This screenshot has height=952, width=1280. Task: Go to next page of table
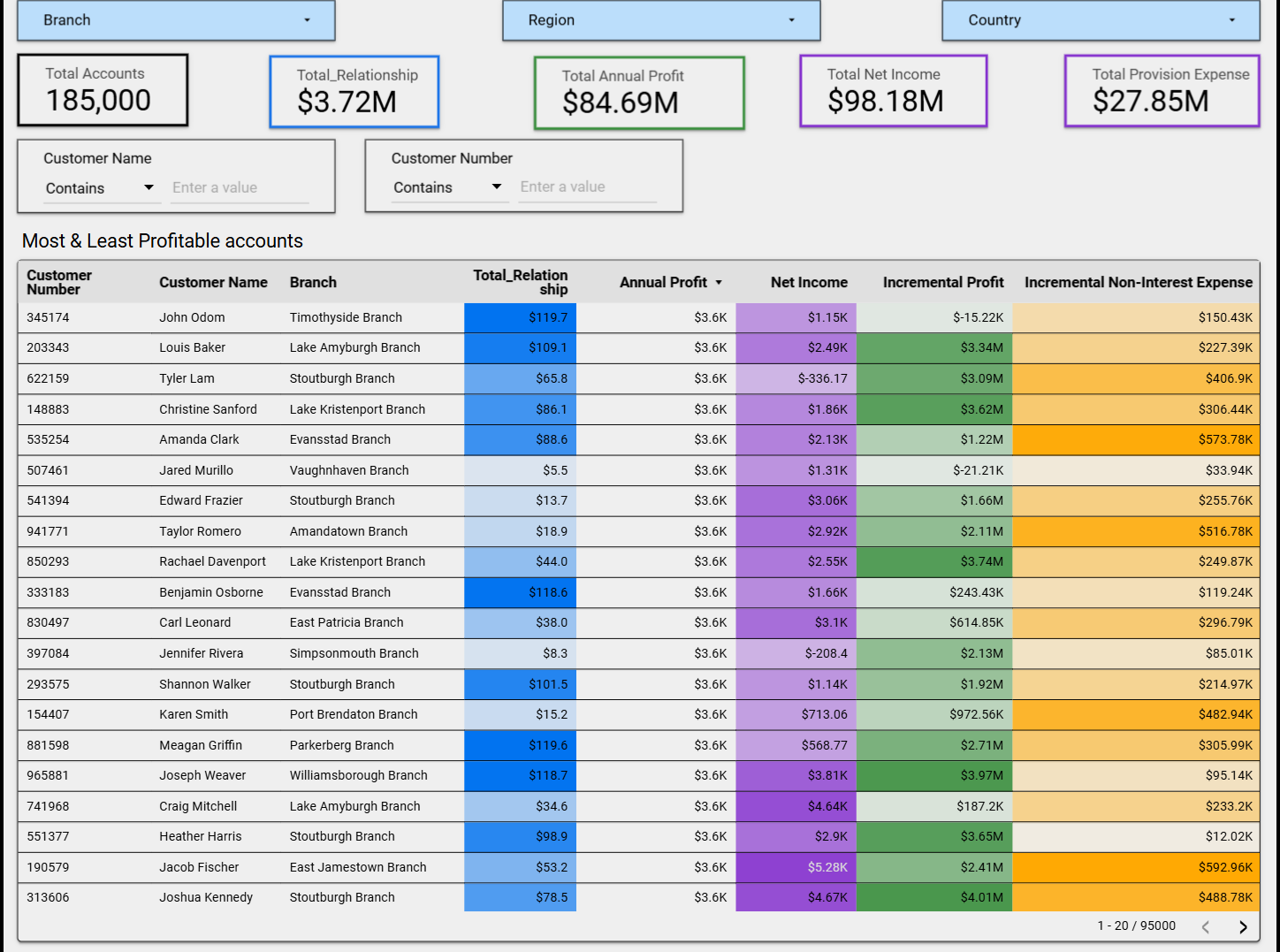click(1243, 926)
